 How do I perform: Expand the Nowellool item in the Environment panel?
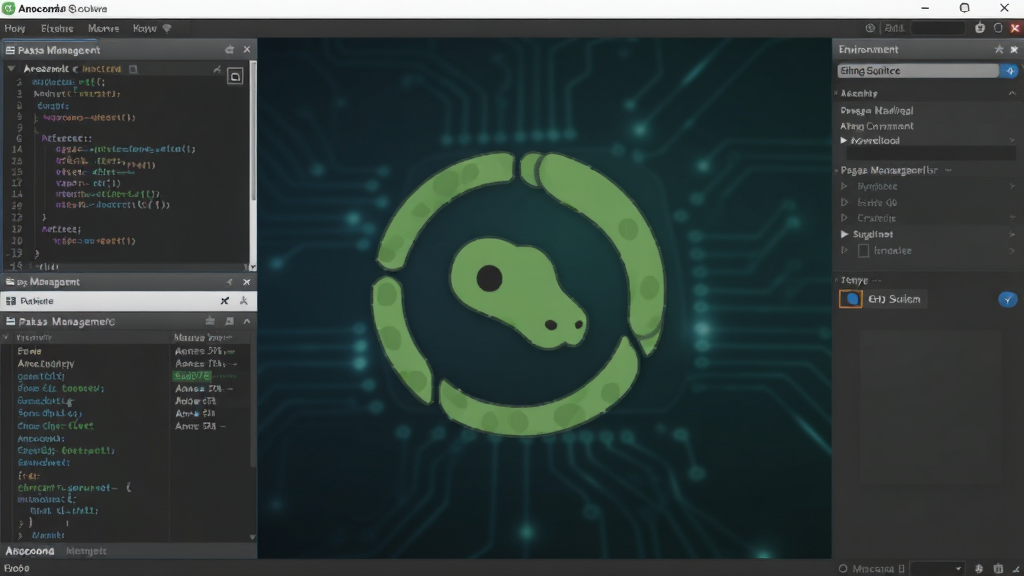tap(844, 140)
